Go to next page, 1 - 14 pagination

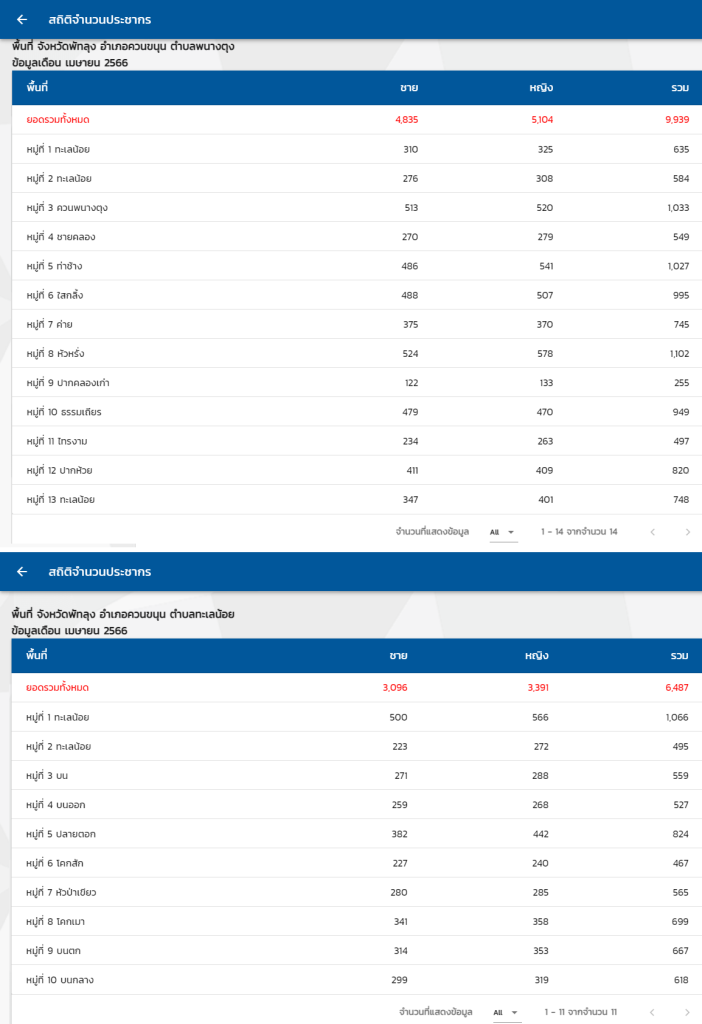(x=687, y=532)
